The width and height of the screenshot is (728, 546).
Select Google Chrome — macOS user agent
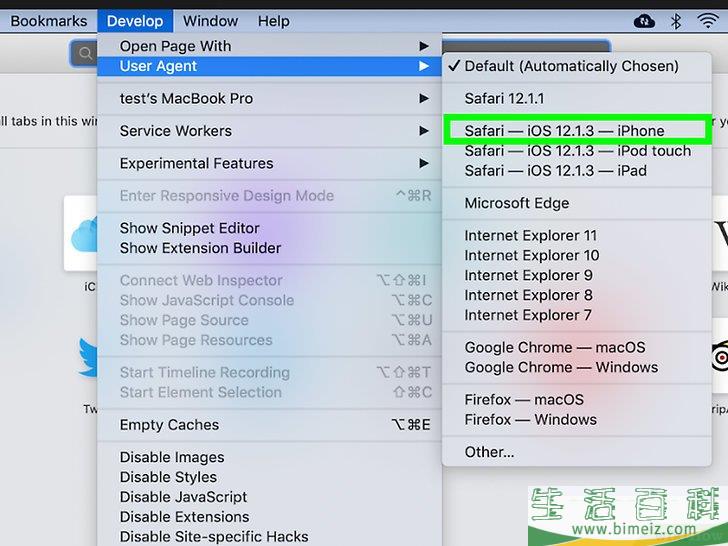(577, 347)
